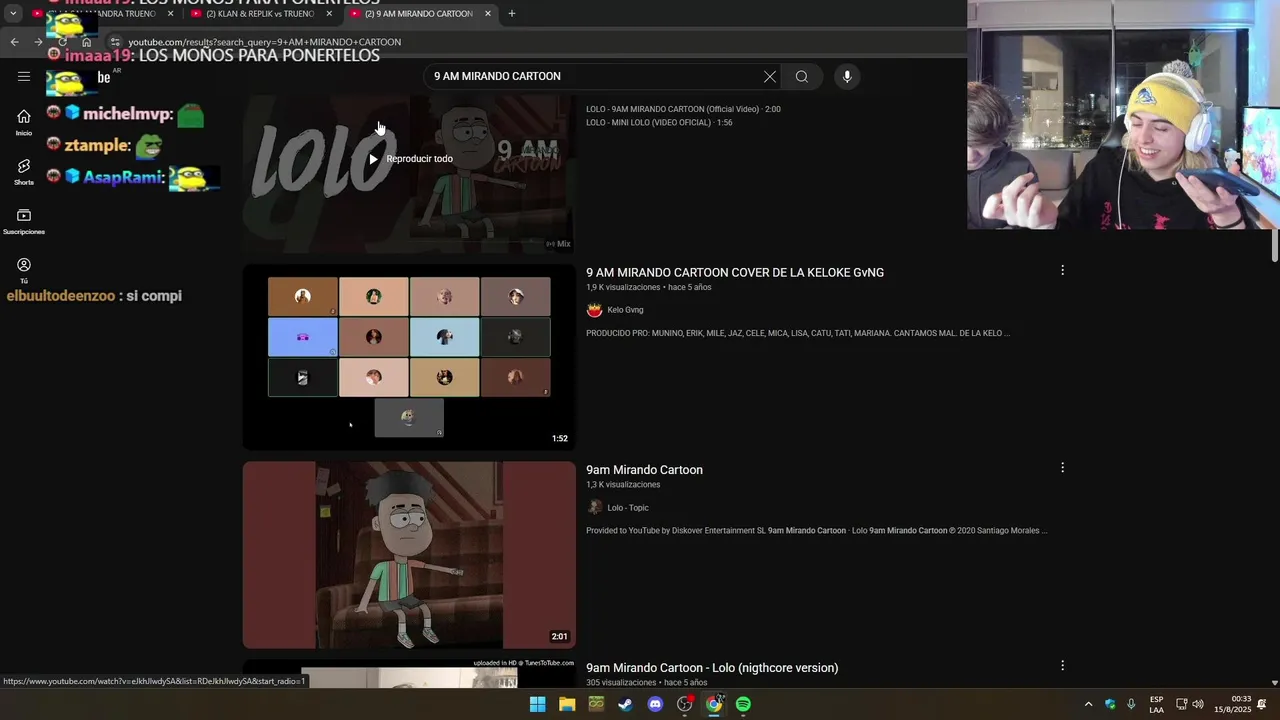Open site information icon in address bar
This screenshot has width=1280, height=720.
(115, 42)
